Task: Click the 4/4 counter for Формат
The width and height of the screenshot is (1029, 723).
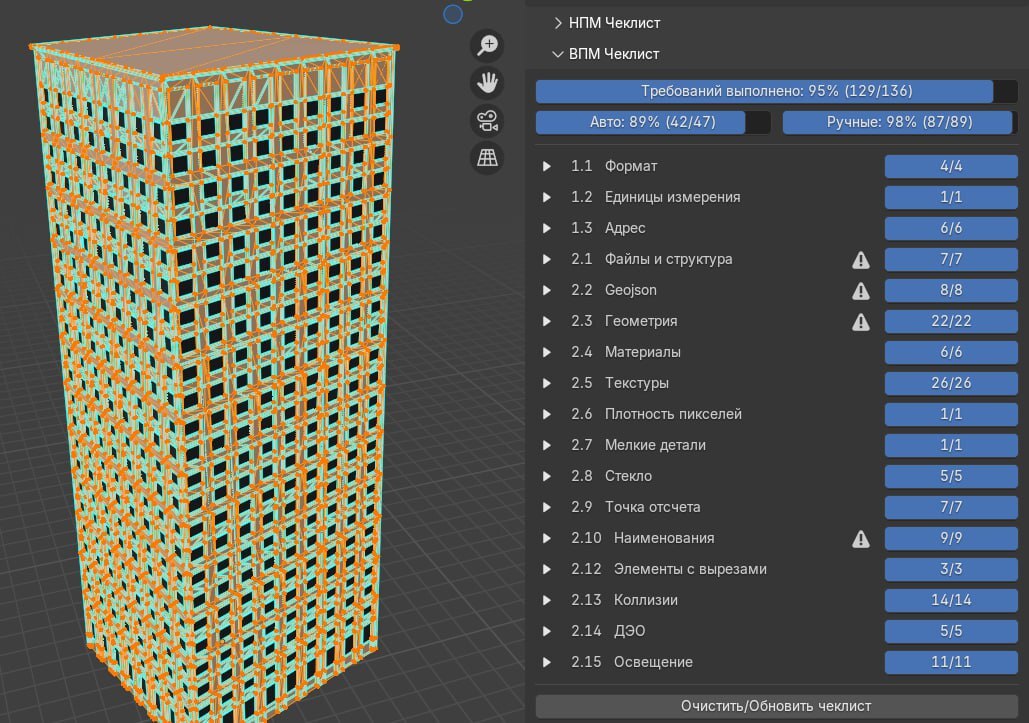Action: click(951, 166)
